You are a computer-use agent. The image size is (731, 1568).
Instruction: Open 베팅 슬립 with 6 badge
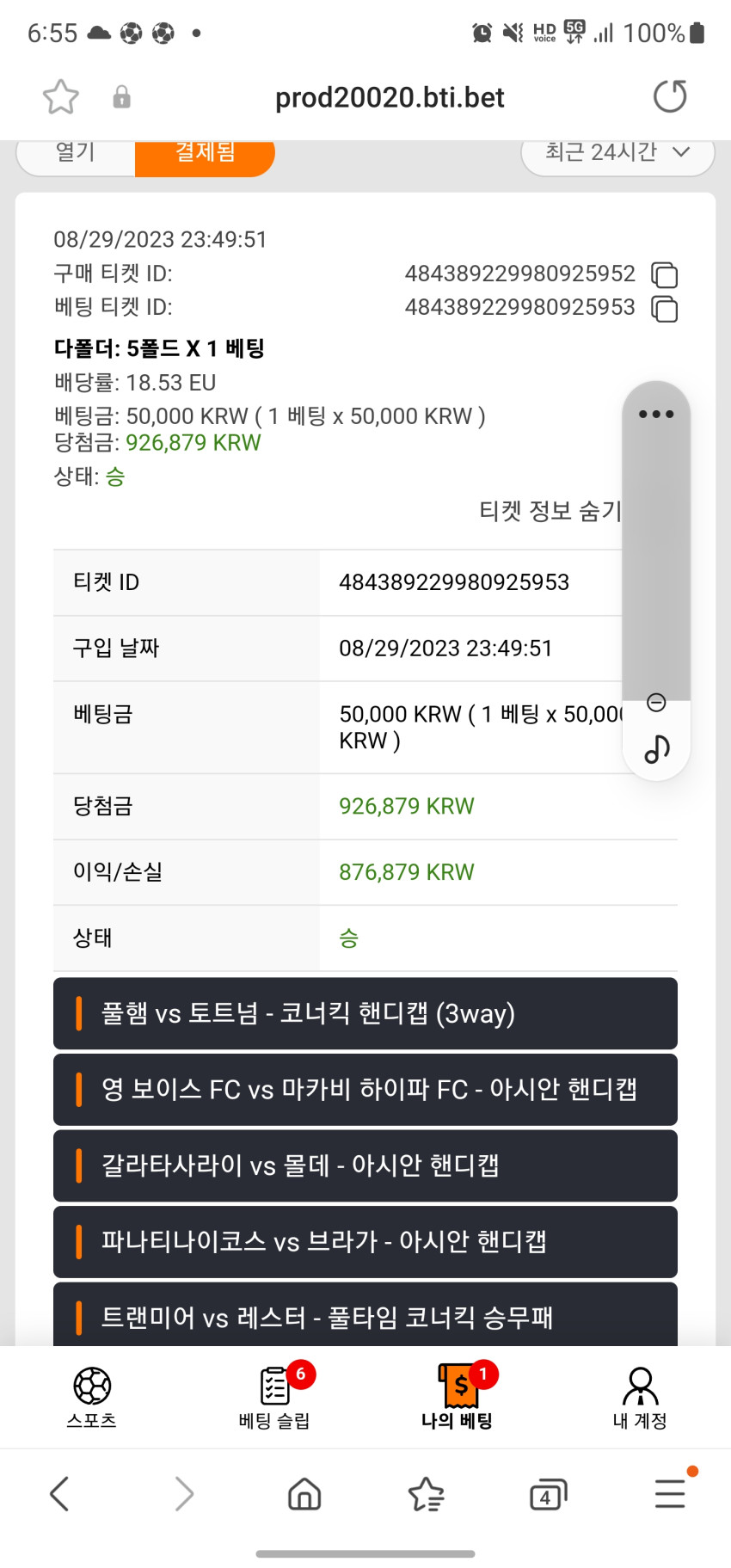coord(275,1398)
